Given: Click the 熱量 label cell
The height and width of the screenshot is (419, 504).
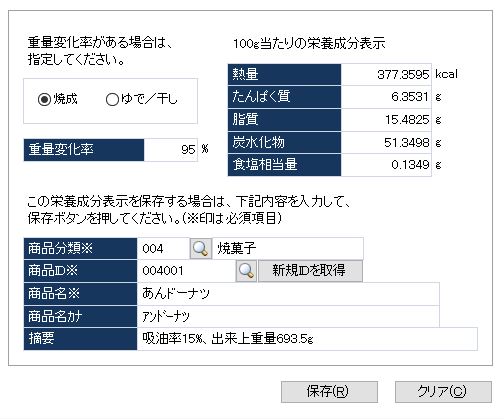Looking at the screenshot, I should pos(285,74).
